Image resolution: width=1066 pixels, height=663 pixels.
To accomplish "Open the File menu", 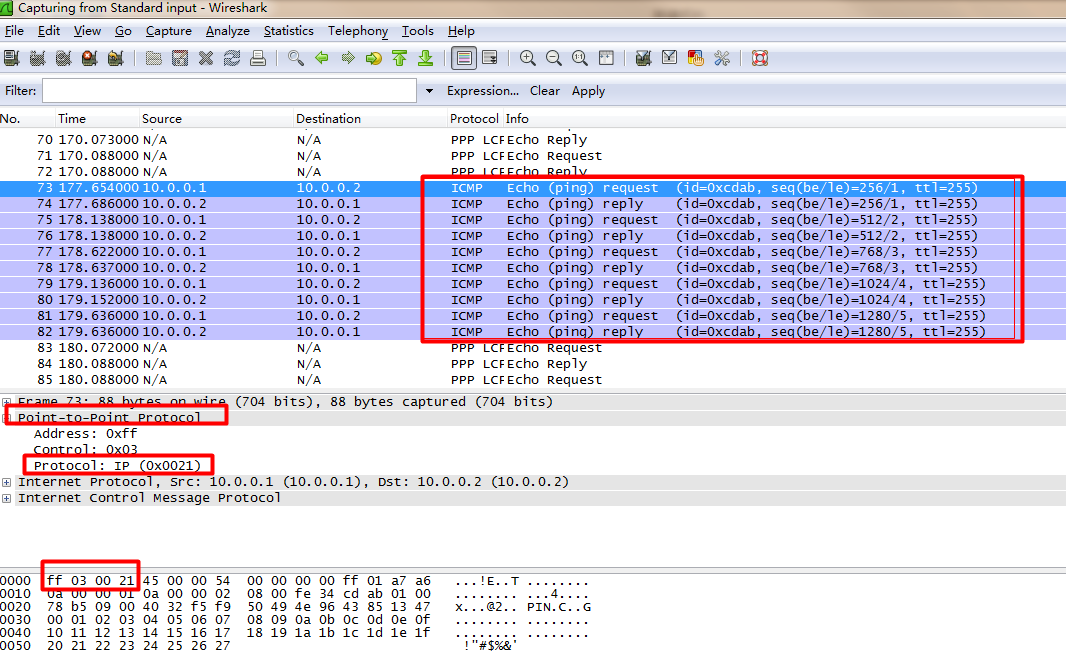I will pyautogui.click(x=14, y=31).
